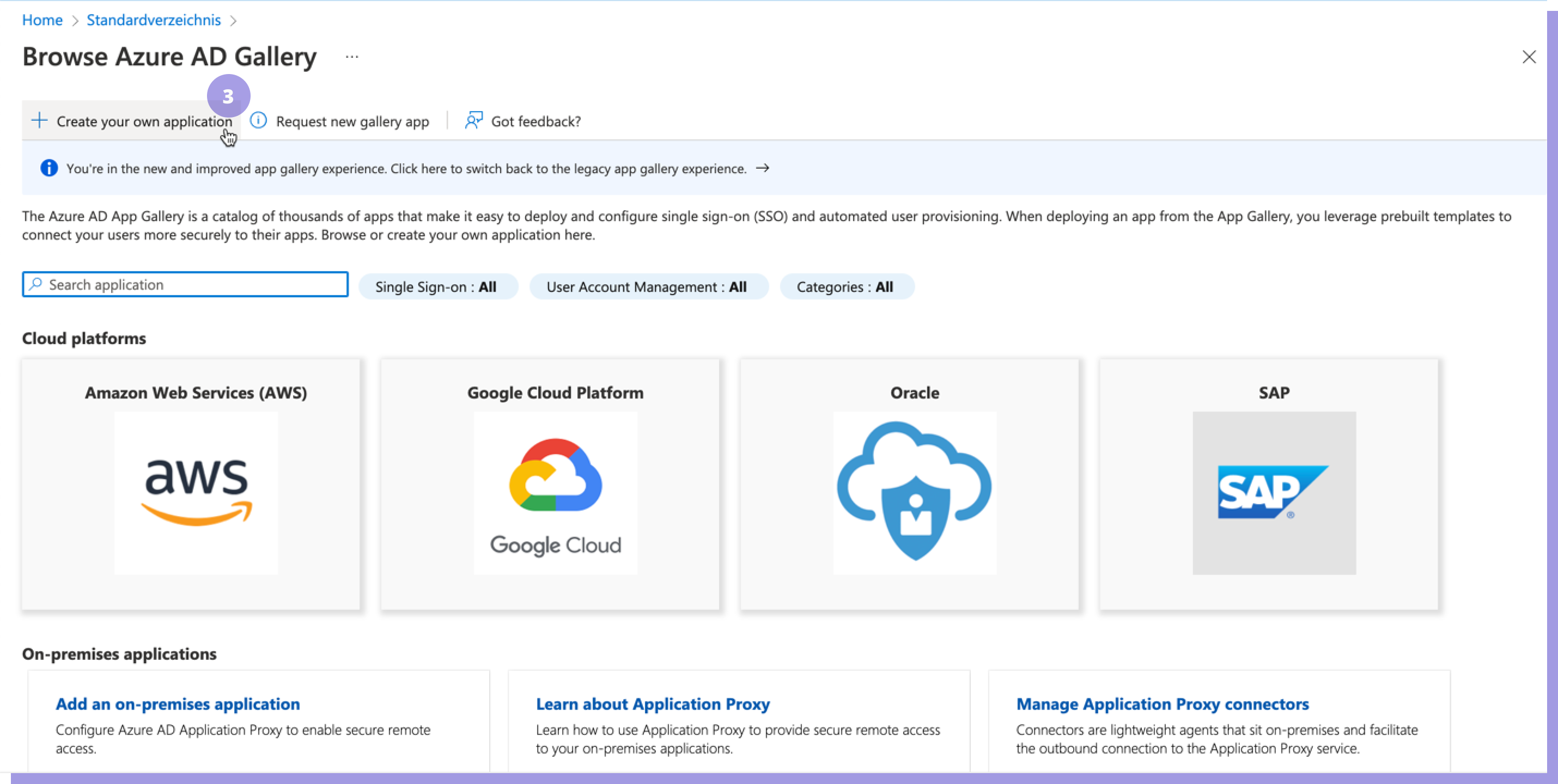Click the Browse Azure AD Gallery title
The image size is (1558, 784).
(169, 57)
